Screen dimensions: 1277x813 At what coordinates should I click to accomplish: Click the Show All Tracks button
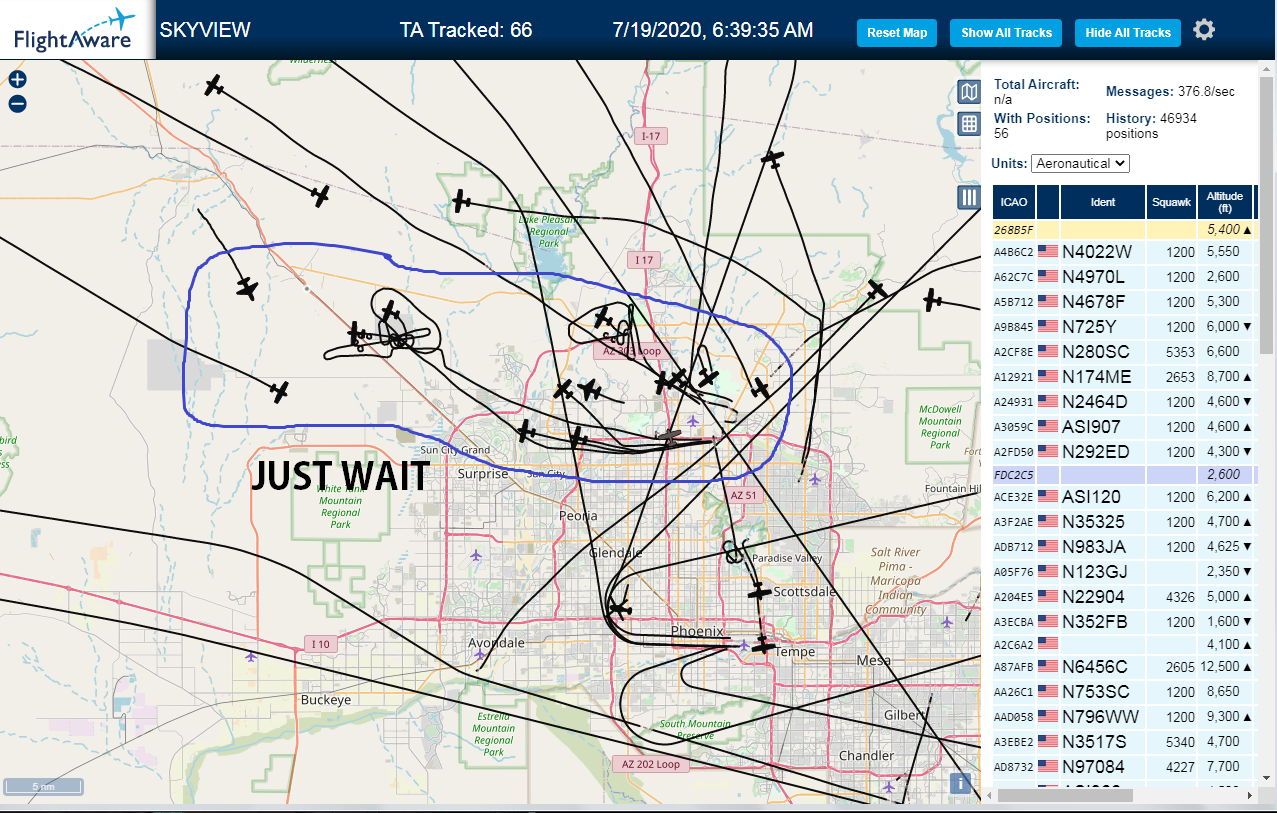click(x=1006, y=33)
